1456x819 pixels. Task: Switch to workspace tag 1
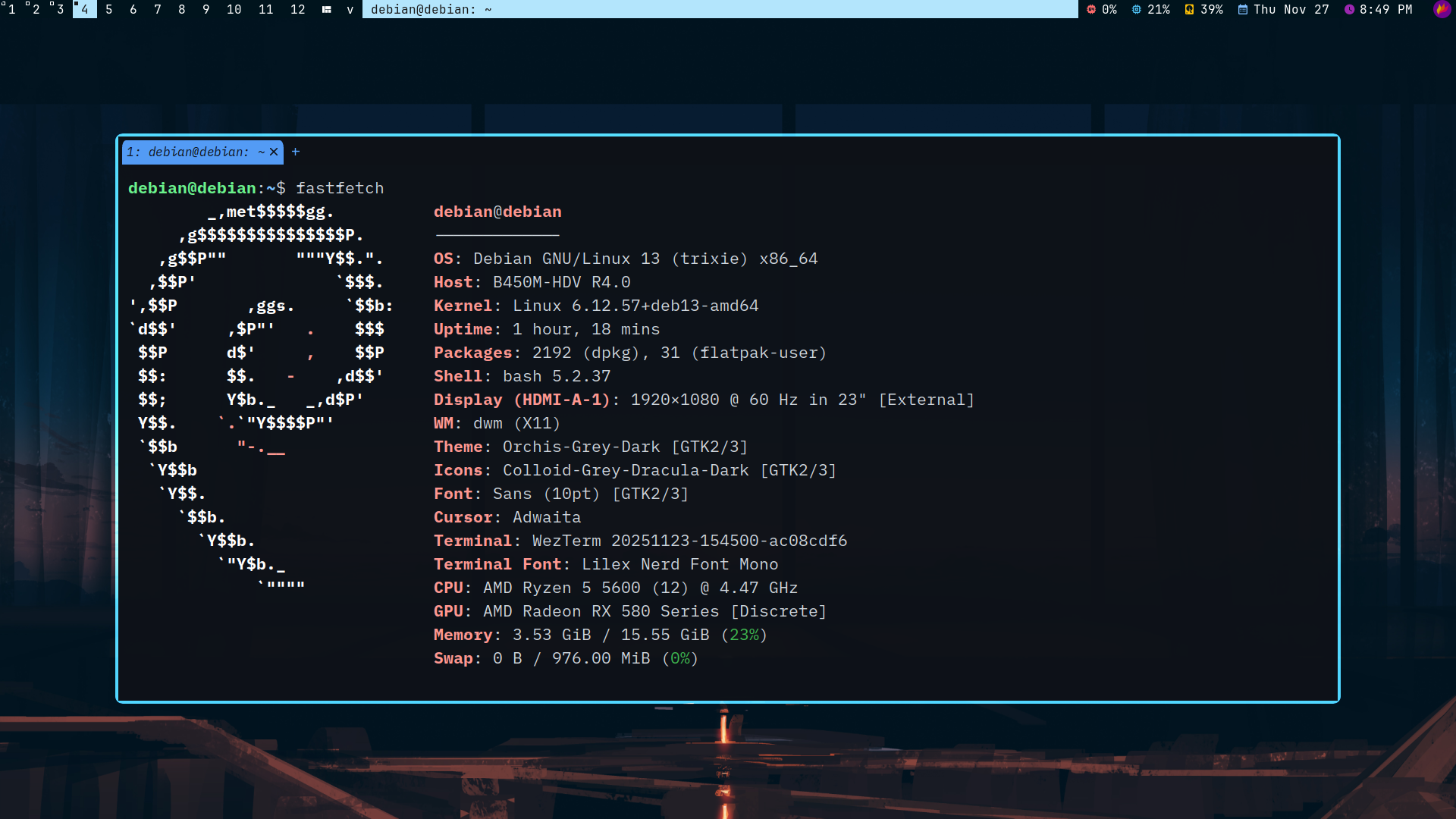pyautogui.click(x=11, y=9)
